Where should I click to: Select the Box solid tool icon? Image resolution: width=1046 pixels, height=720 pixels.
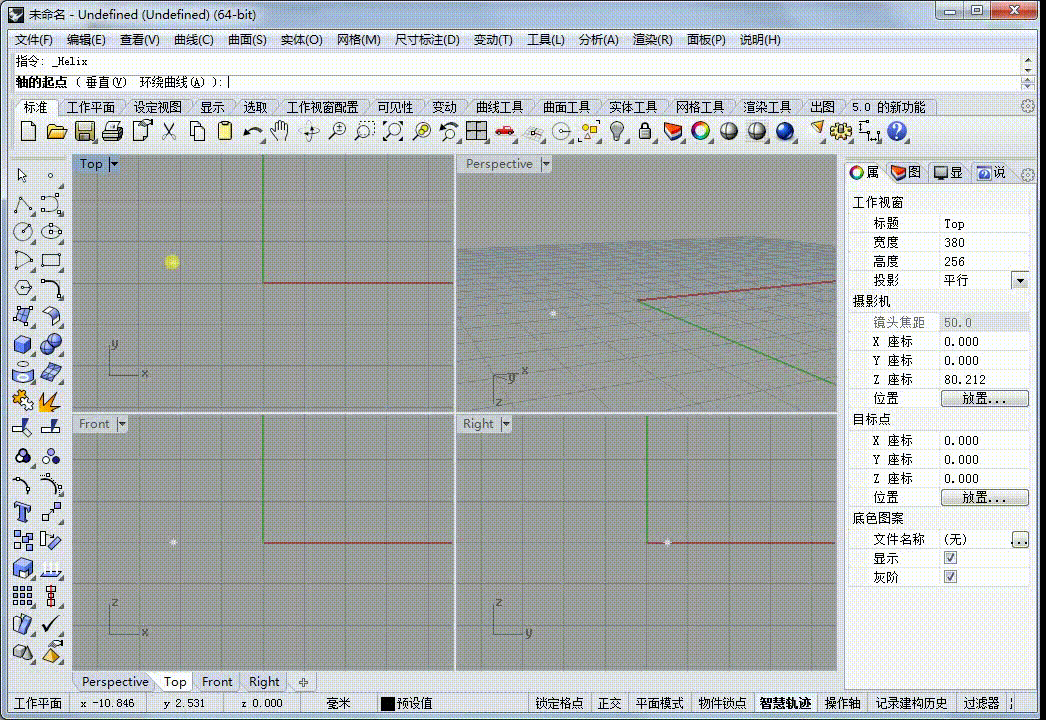(23, 344)
